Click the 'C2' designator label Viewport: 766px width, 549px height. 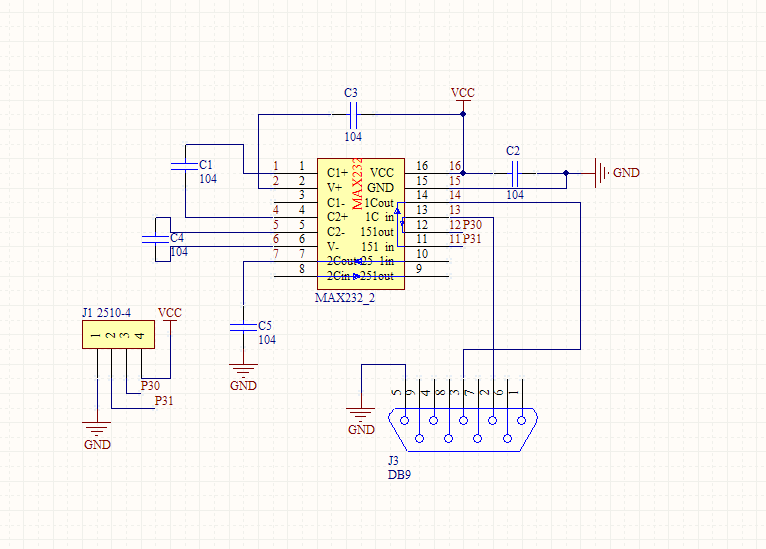tap(513, 151)
